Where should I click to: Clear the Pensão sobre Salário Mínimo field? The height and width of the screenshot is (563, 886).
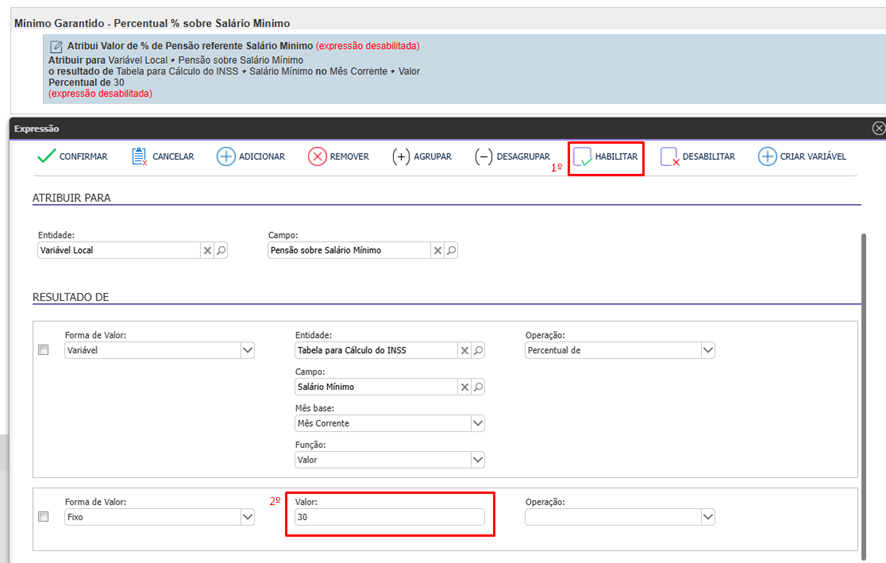(438, 251)
